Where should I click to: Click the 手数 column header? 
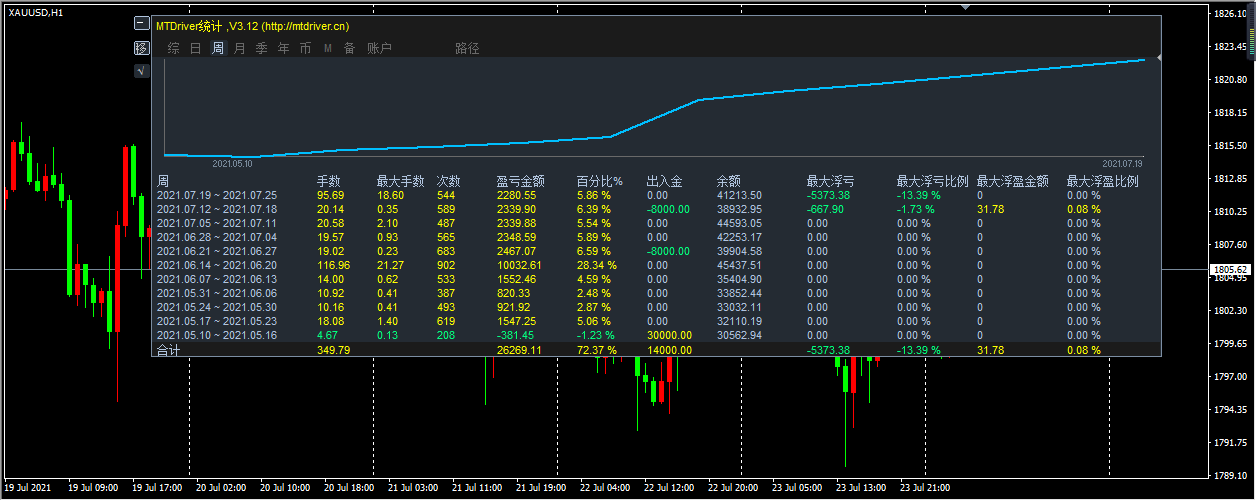pyautogui.click(x=329, y=182)
